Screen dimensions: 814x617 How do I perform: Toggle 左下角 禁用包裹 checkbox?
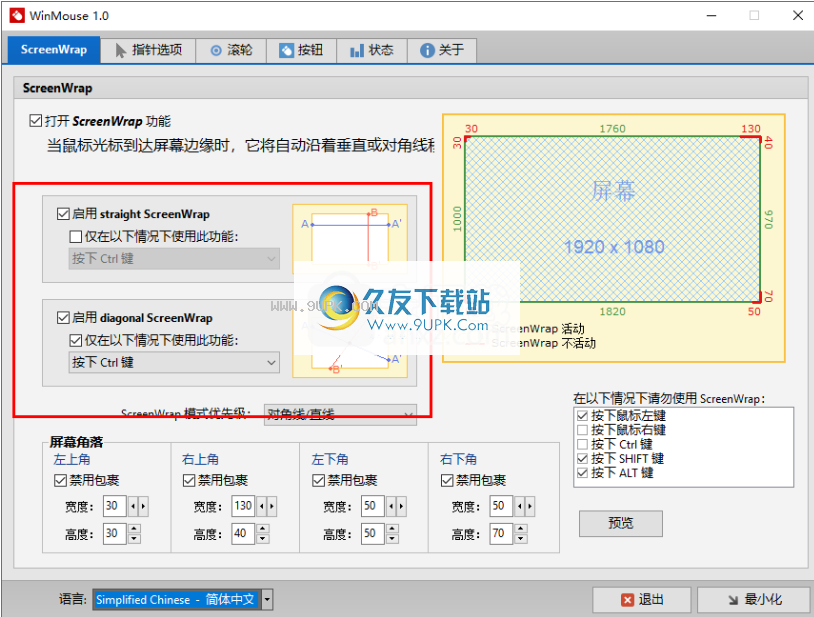[x=318, y=481]
